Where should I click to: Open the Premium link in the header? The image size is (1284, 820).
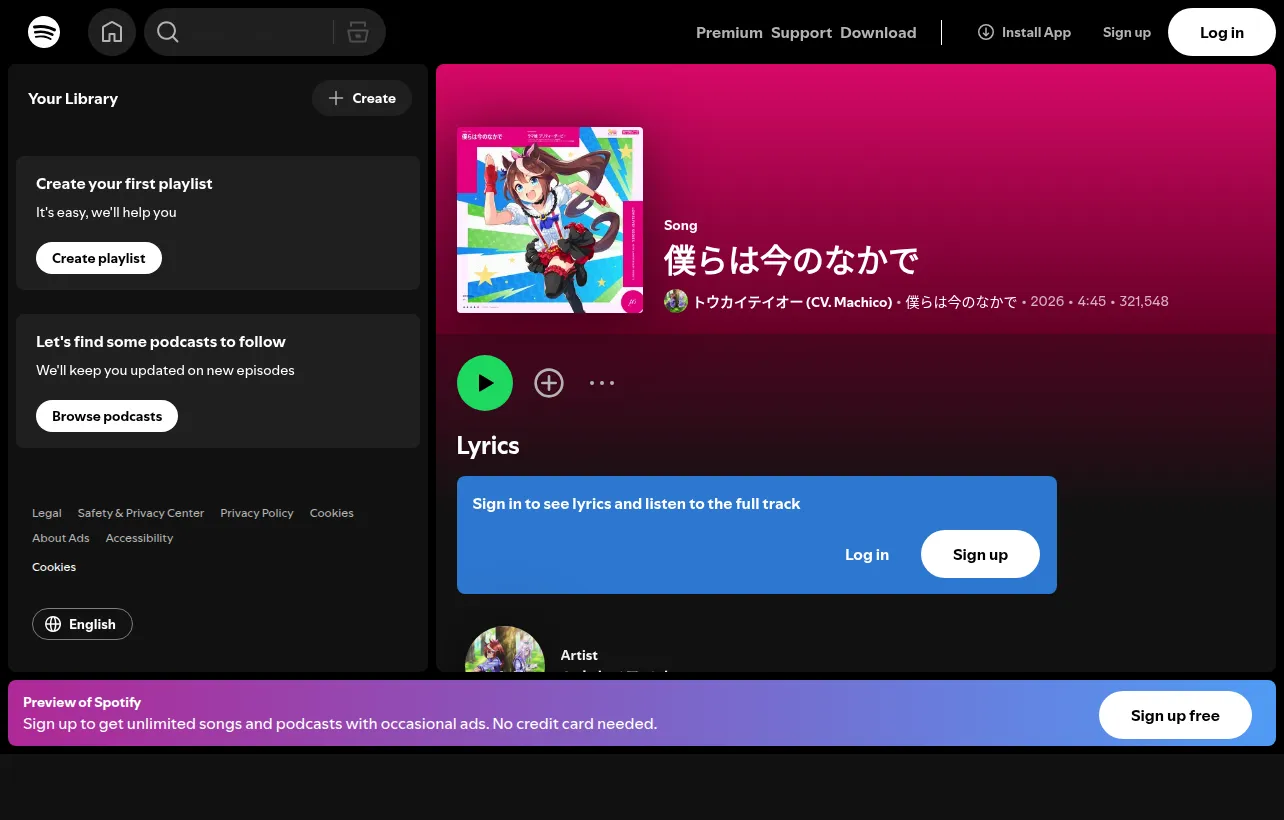pyautogui.click(x=729, y=32)
